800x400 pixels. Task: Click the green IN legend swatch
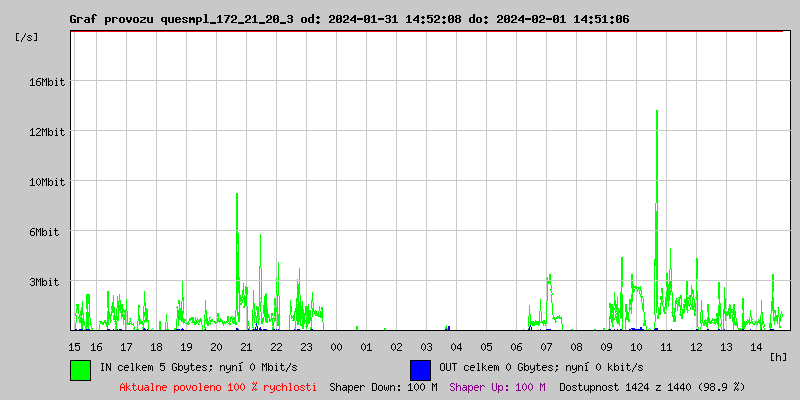[80, 369]
